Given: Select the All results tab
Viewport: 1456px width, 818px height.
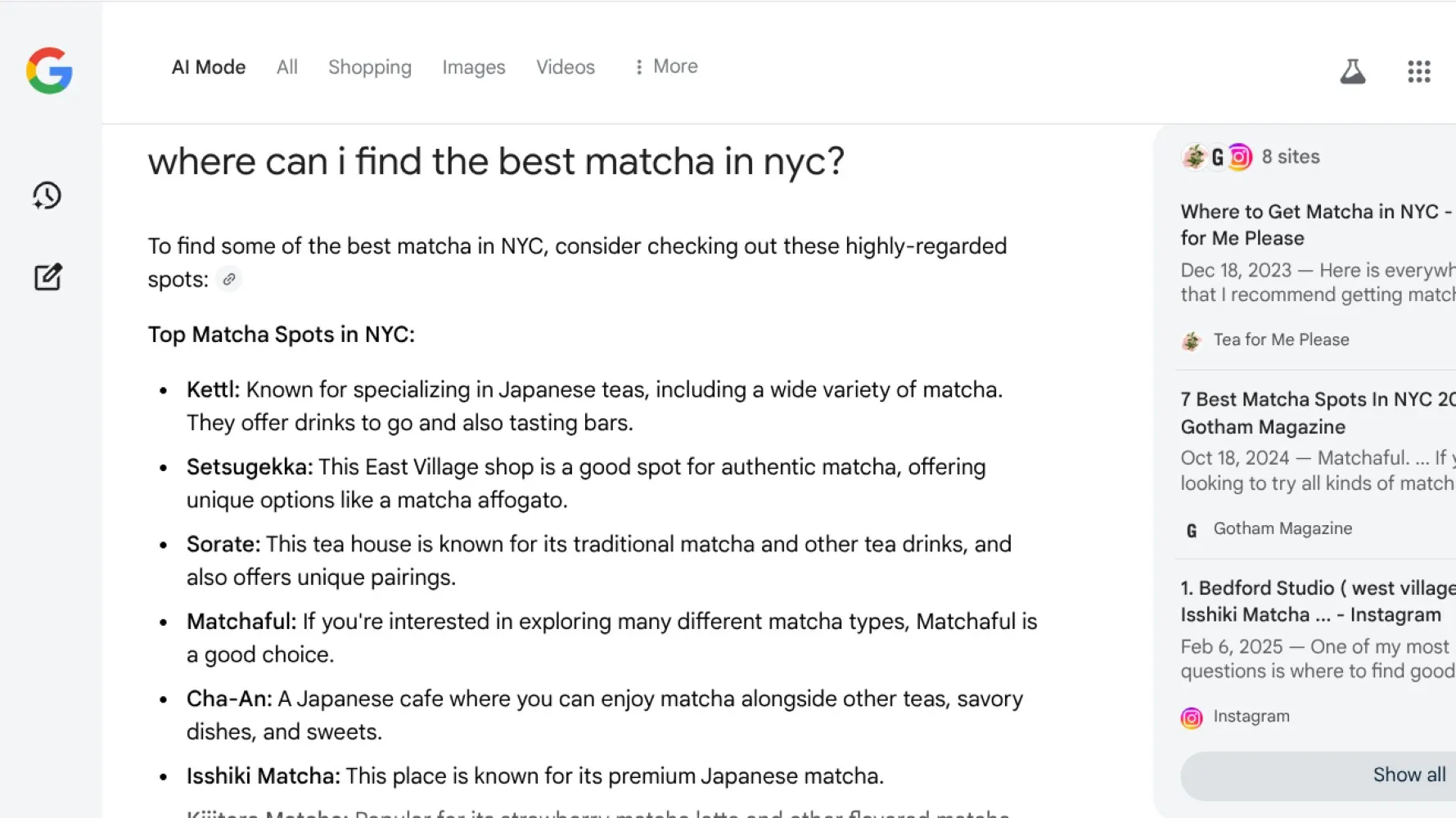Looking at the screenshot, I should (286, 67).
